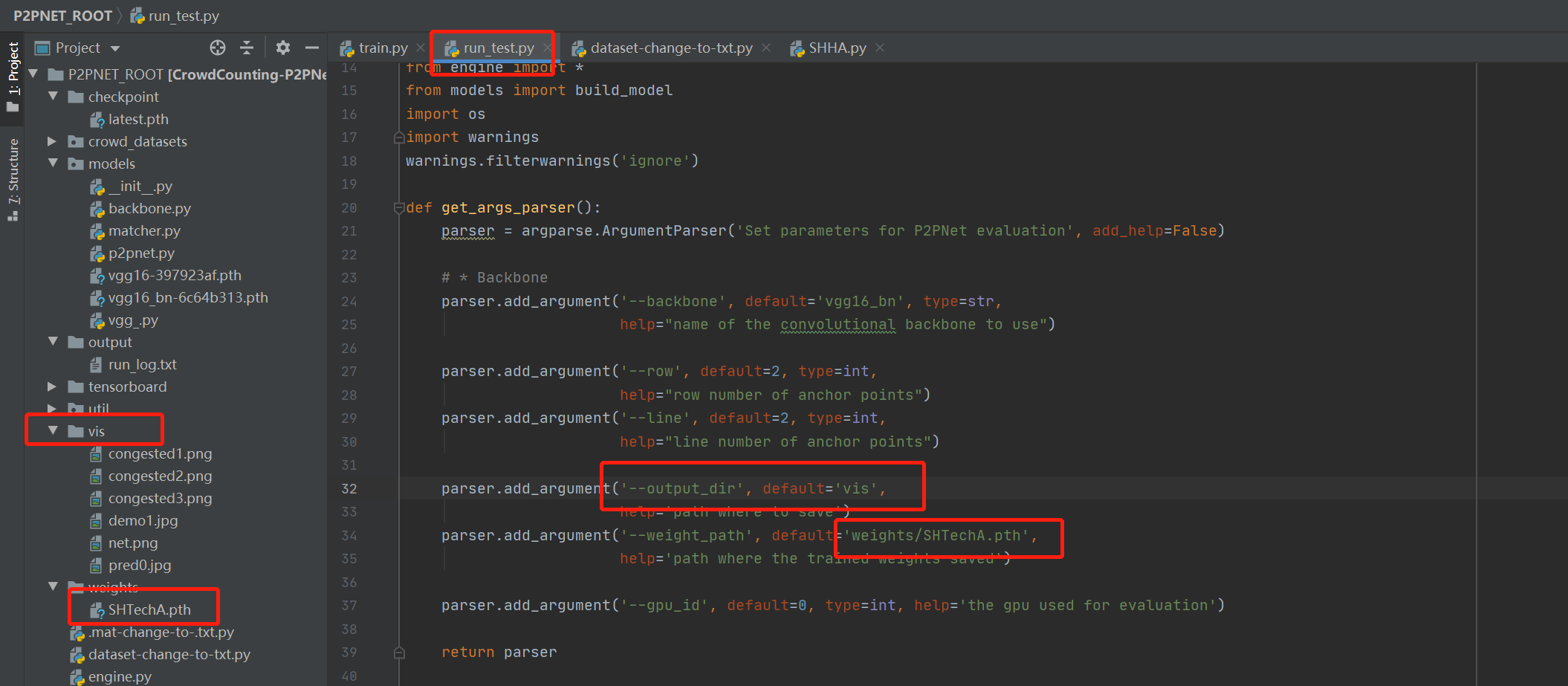Image resolution: width=1568 pixels, height=686 pixels.
Task: Click the fold end marker at line 39
Action: tap(399, 653)
